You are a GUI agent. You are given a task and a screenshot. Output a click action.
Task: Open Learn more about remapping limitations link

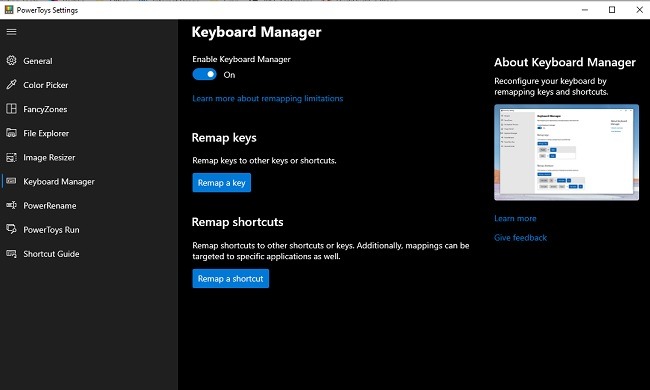pos(267,98)
